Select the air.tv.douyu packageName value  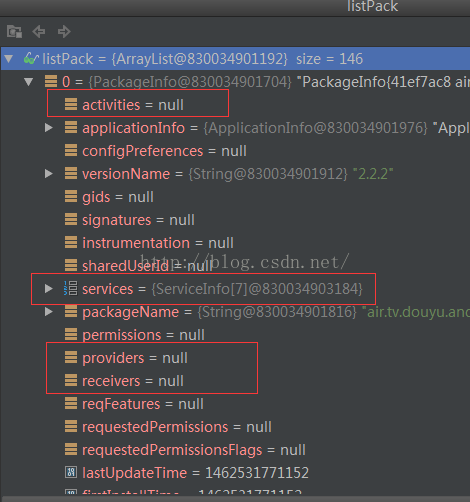coord(416,312)
